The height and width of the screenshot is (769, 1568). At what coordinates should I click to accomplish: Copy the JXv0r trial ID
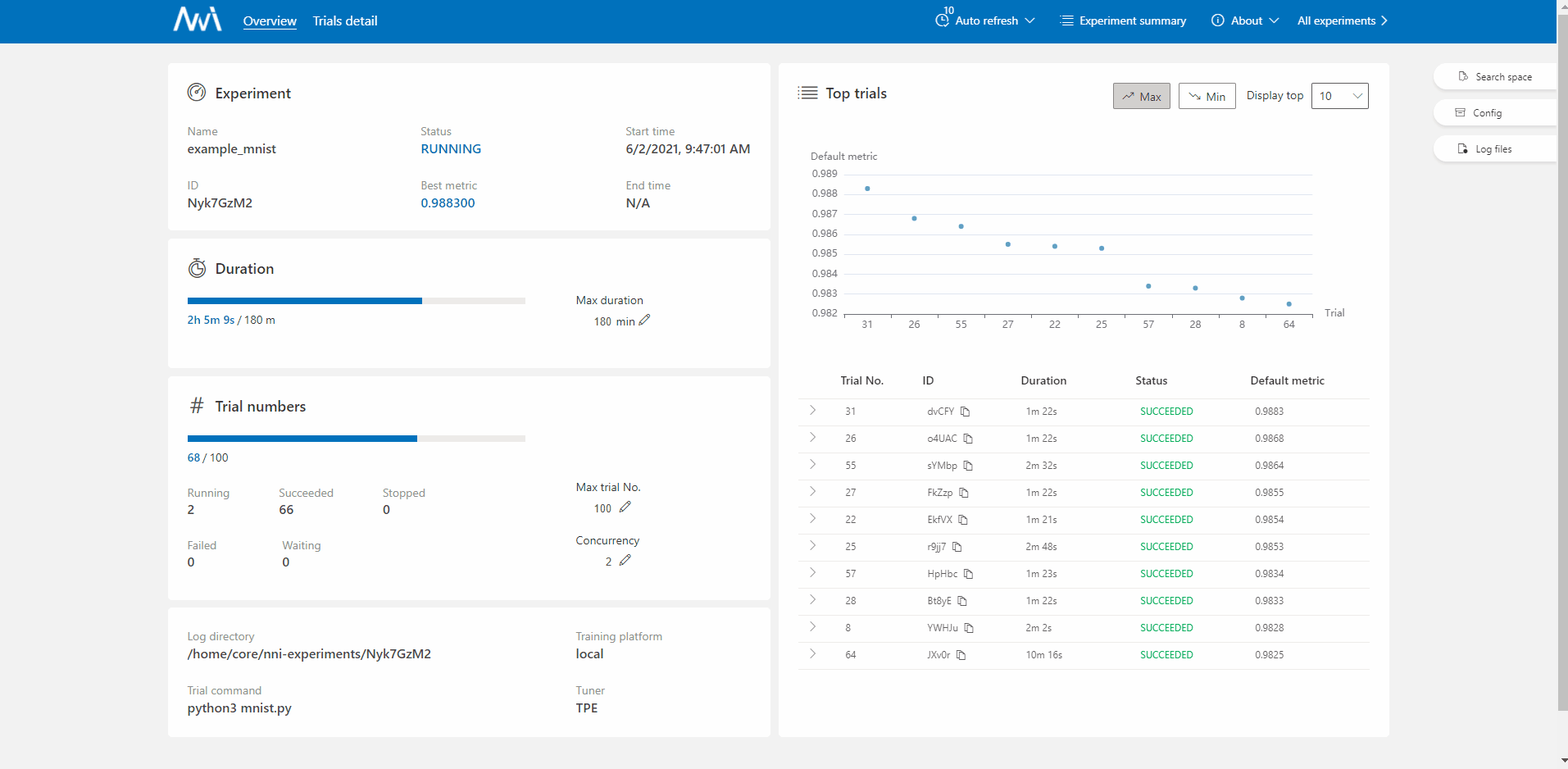(961, 655)
